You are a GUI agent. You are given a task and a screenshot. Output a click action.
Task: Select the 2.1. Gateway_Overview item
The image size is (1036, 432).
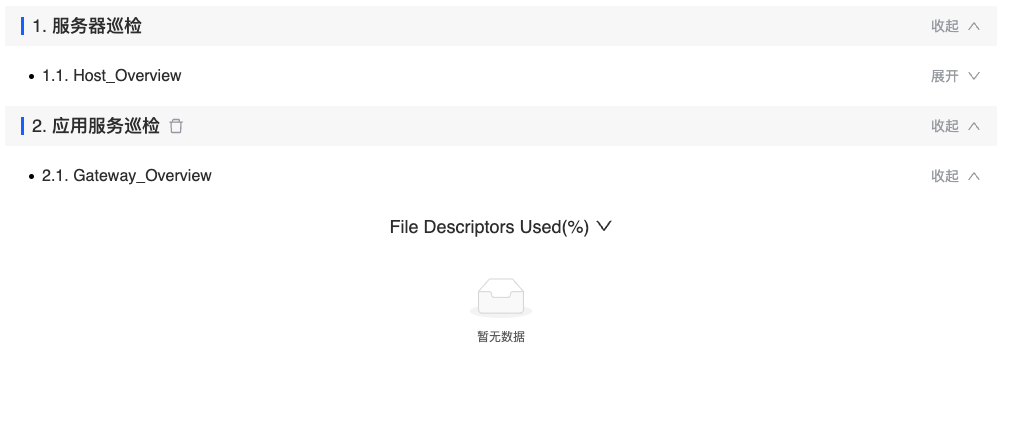(127, 176)
